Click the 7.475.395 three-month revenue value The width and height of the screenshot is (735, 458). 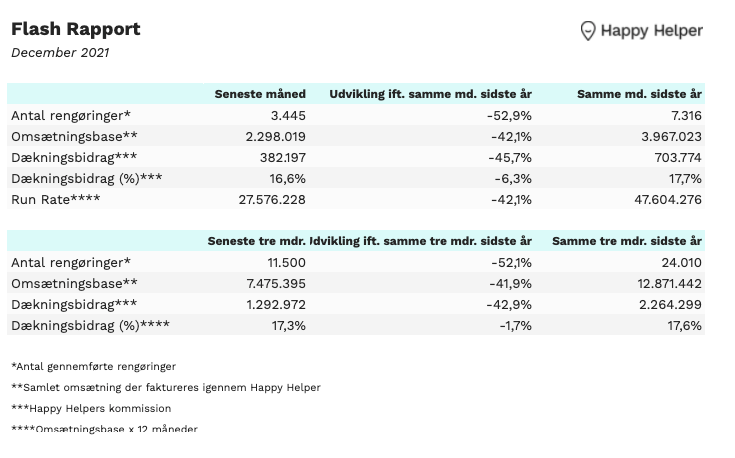tap(276, 284)
